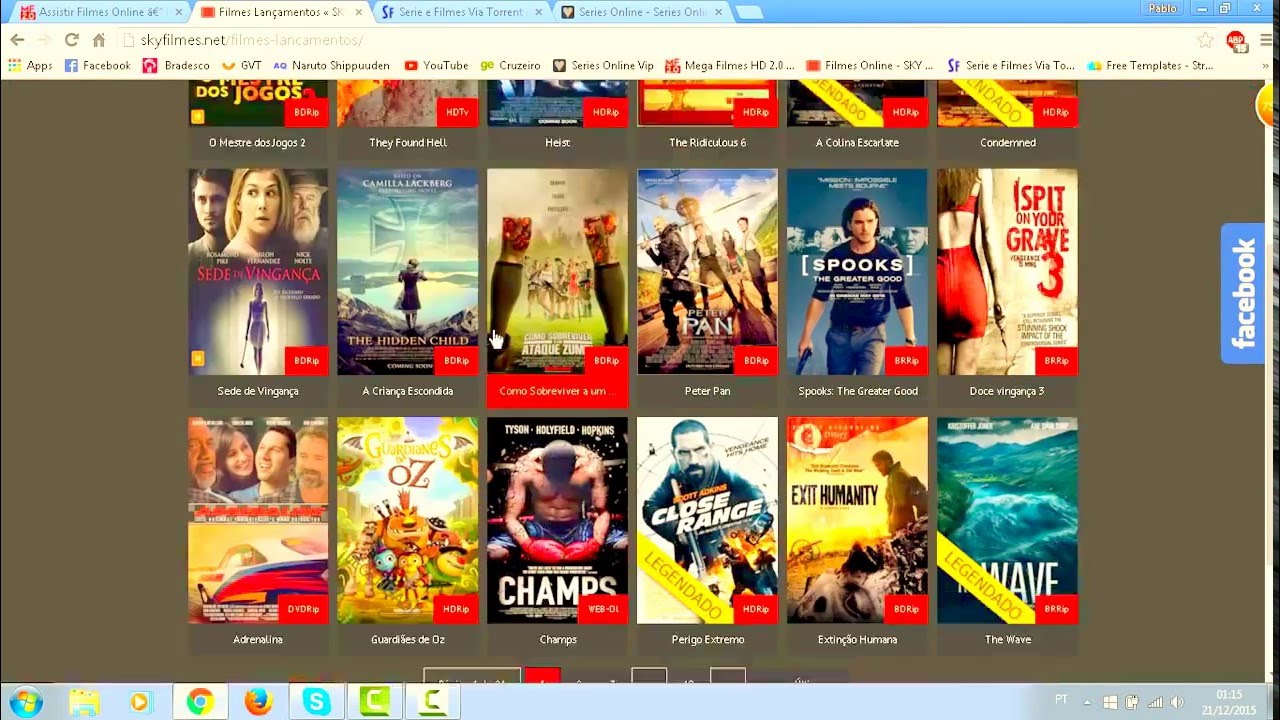
Task: Click the Pablo profile button
Action: (x=1162, y=8)
